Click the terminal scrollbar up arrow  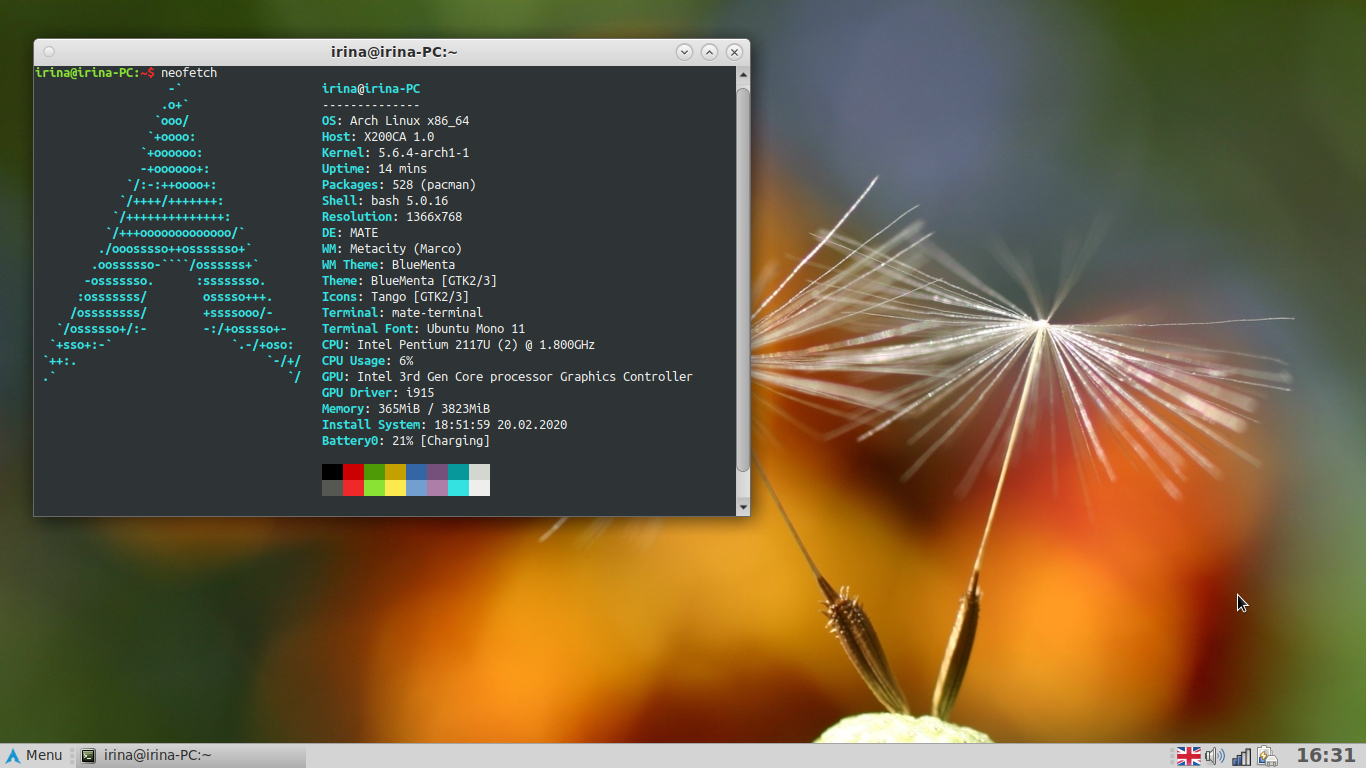click(743, 74)
